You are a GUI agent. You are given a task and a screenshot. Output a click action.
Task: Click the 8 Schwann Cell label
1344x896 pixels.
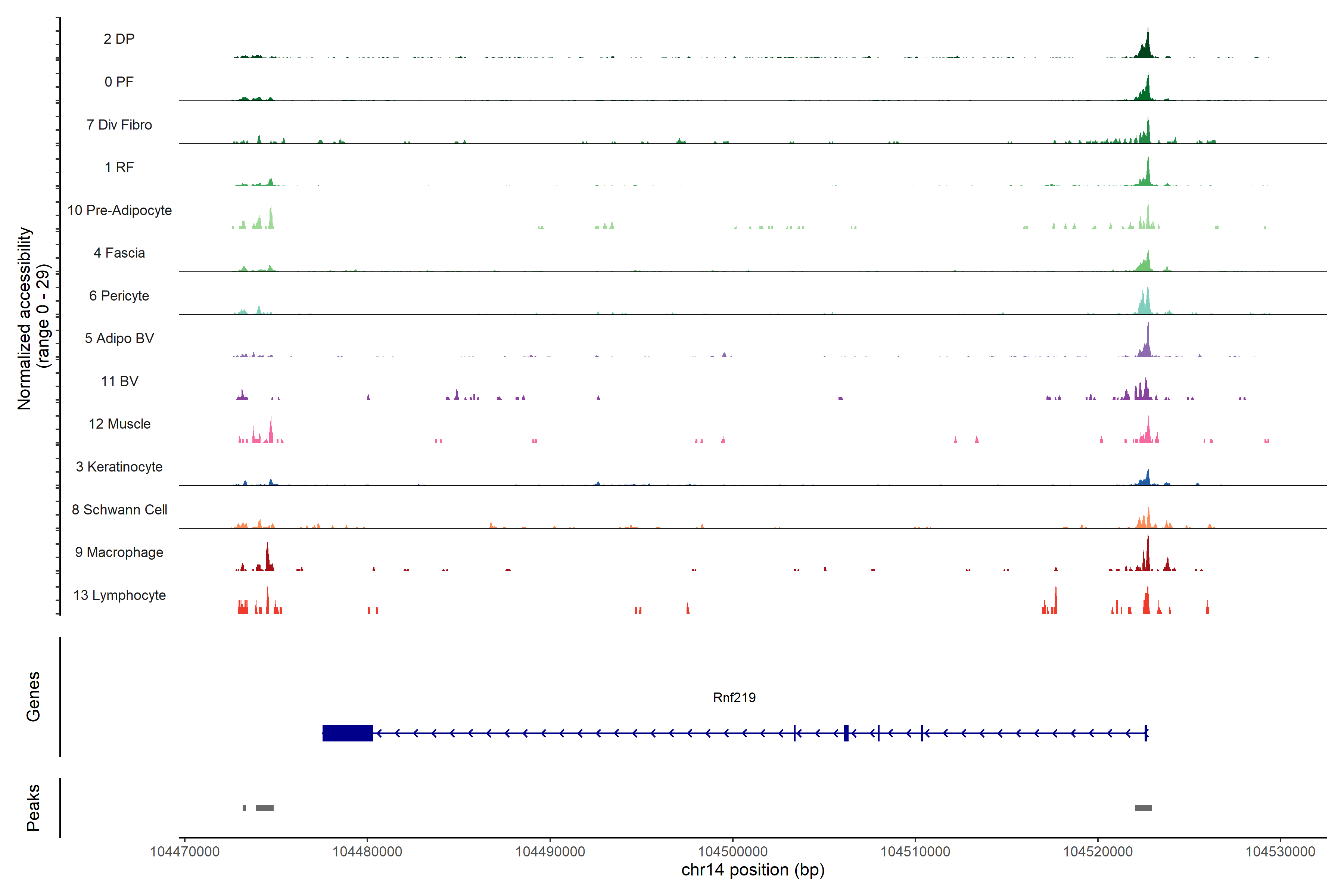[119, 510]
